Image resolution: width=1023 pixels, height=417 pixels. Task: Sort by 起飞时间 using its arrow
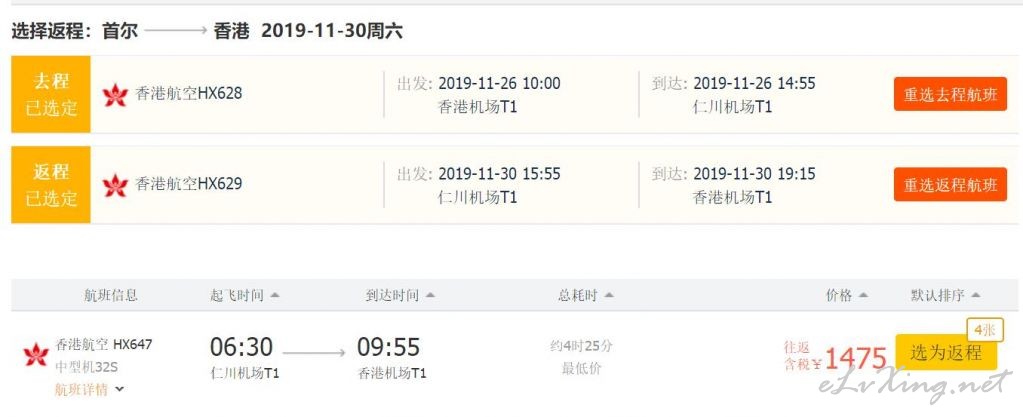[275, 296]
